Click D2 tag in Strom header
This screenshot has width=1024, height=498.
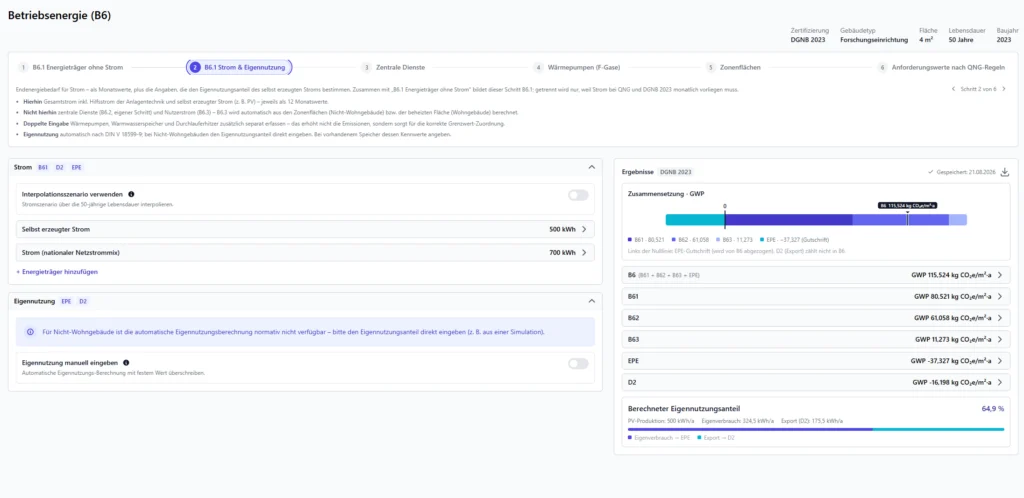pyautogui.click(x=59, y=168)
